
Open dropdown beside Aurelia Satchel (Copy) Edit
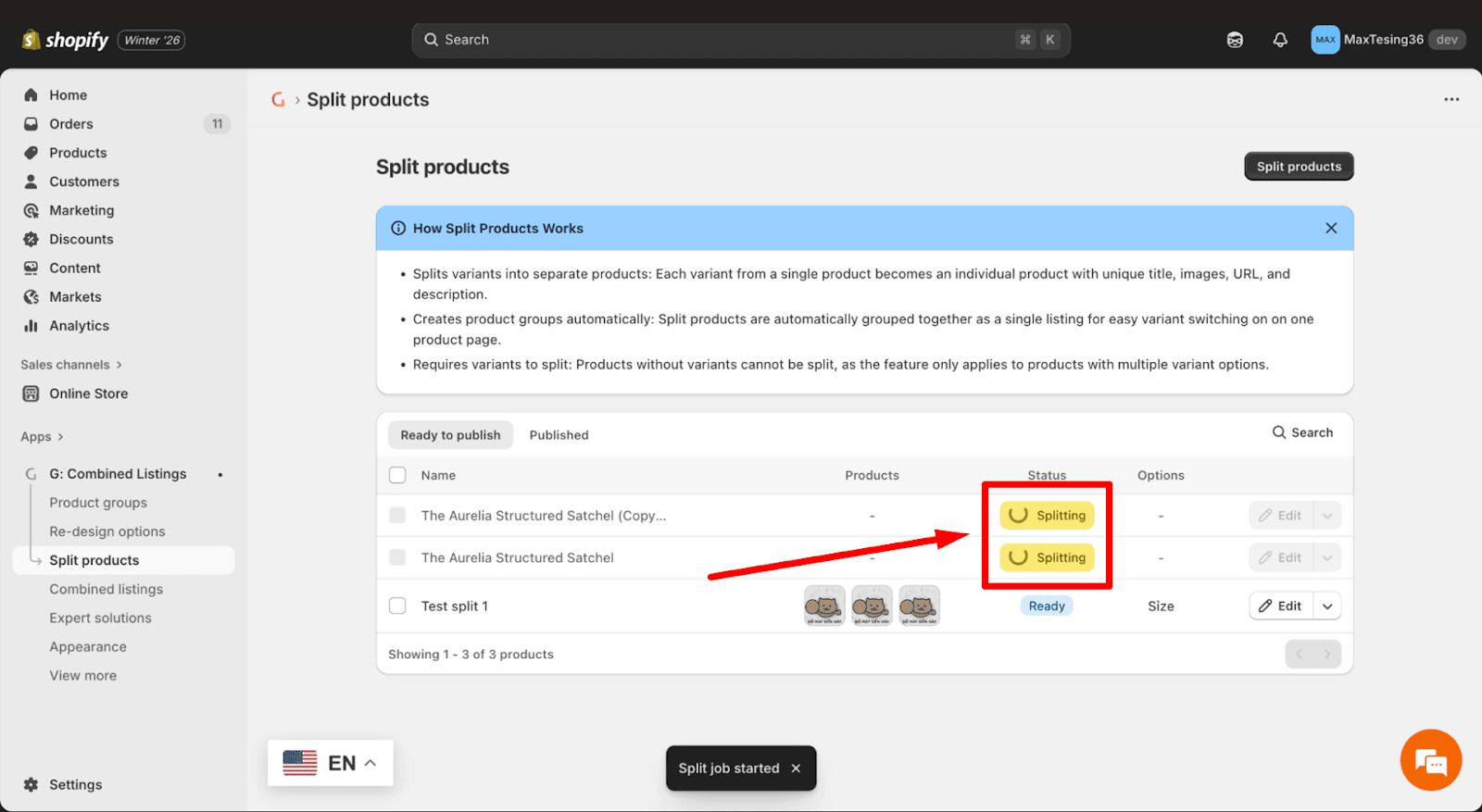(x=1327, y=515)
